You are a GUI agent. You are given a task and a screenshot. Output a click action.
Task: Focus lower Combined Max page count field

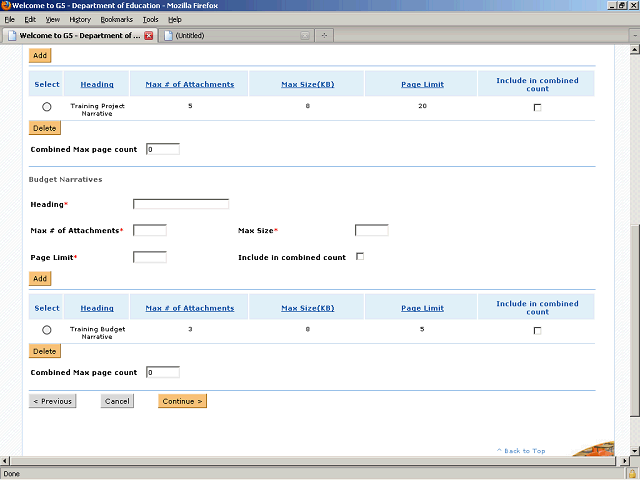(x=163, y=372)
